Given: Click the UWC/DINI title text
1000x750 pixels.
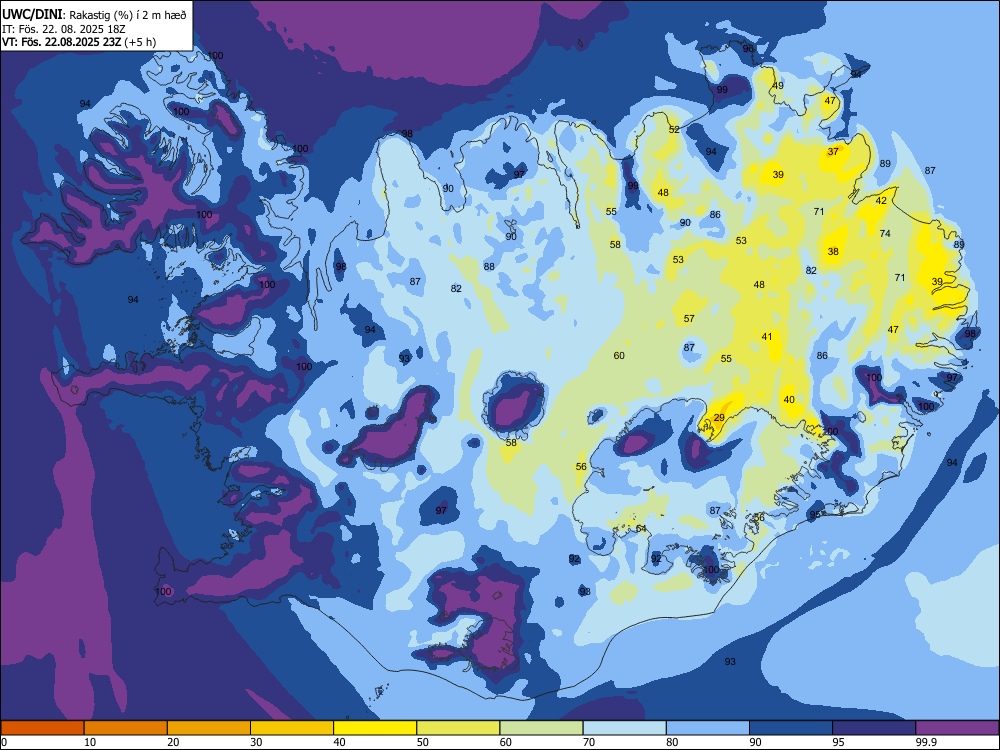Looking at the screenshot, I should coord(31,14).
